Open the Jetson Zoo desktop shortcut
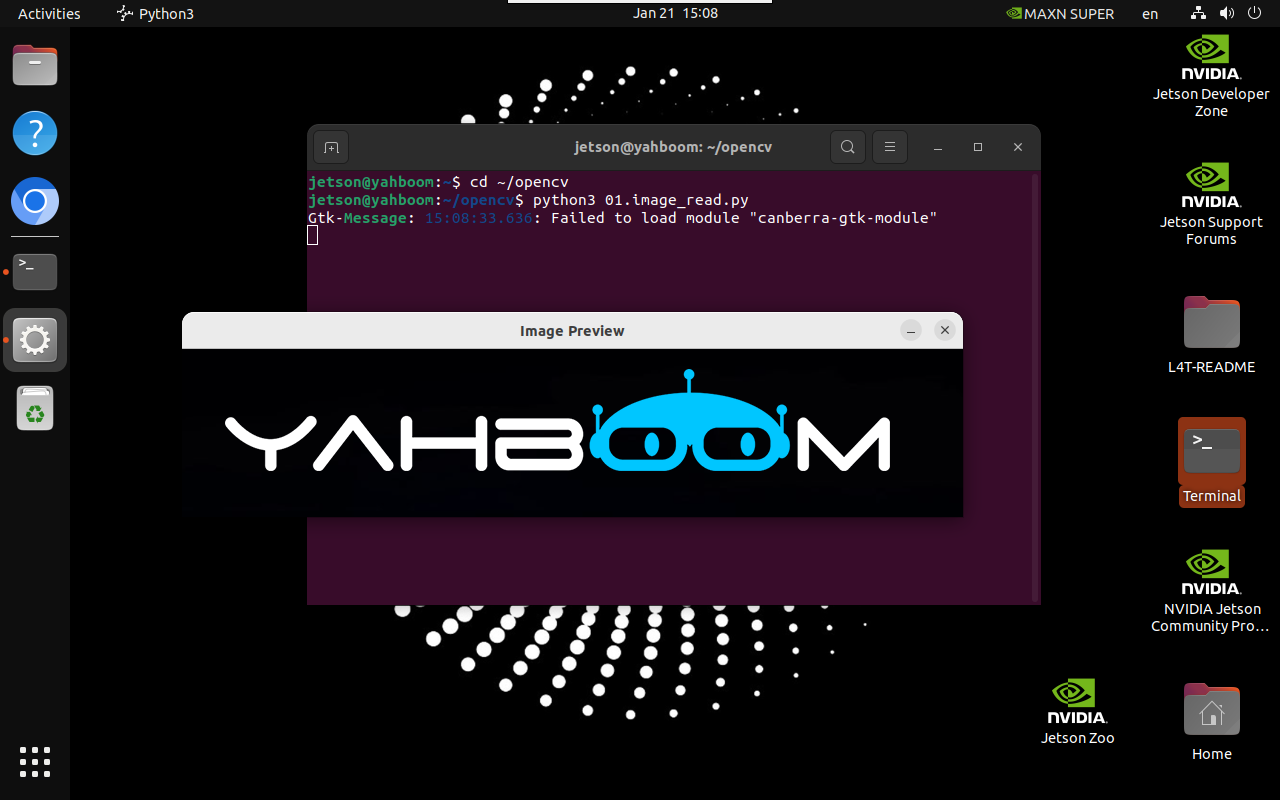Image resolution: width=1280 pixels, height=800 pixels. pyautogui.click(x=1077, y=712)
